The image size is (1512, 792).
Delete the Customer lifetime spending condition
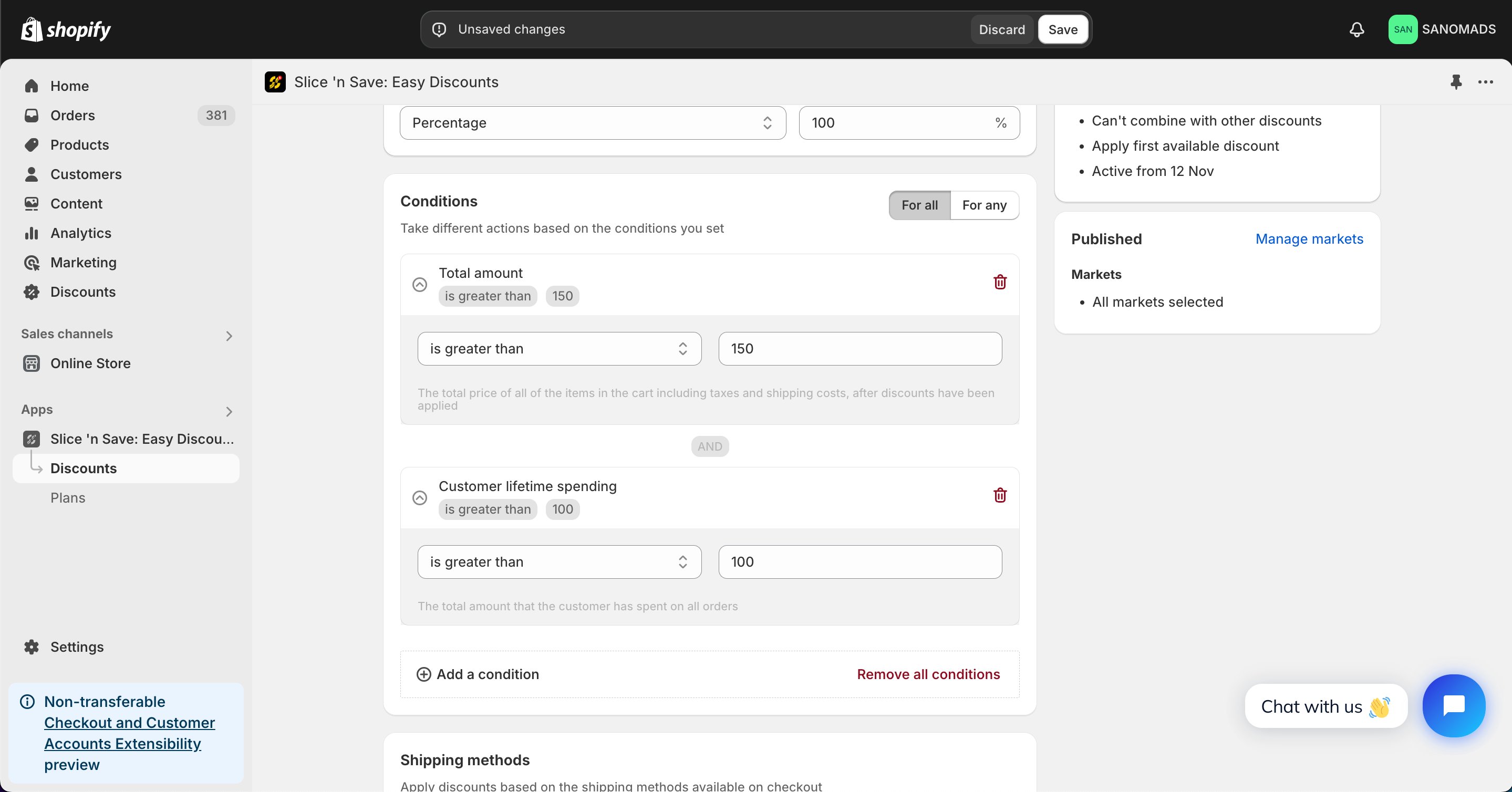[1000, 495]
